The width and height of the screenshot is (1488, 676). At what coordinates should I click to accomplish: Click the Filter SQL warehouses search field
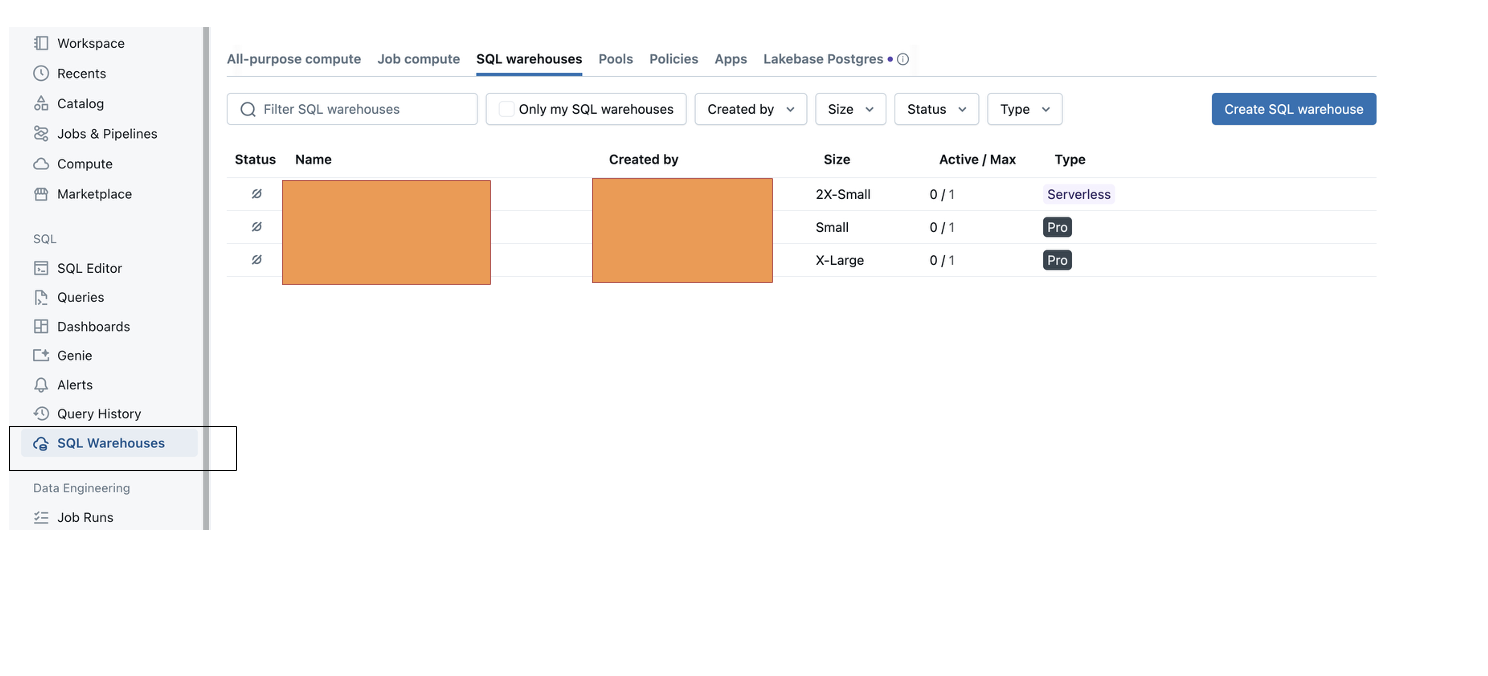pyautogui.click(x=351, y=108)
